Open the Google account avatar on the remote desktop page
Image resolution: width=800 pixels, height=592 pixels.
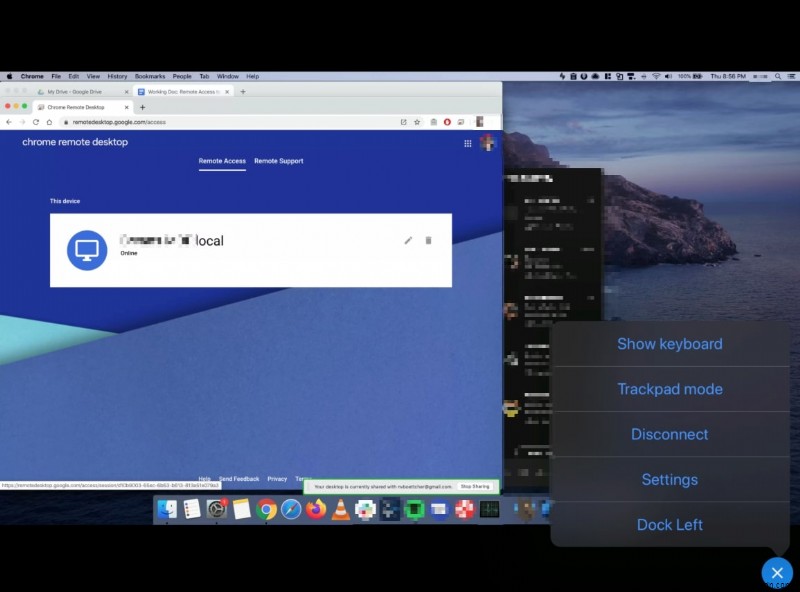[487, 143]
